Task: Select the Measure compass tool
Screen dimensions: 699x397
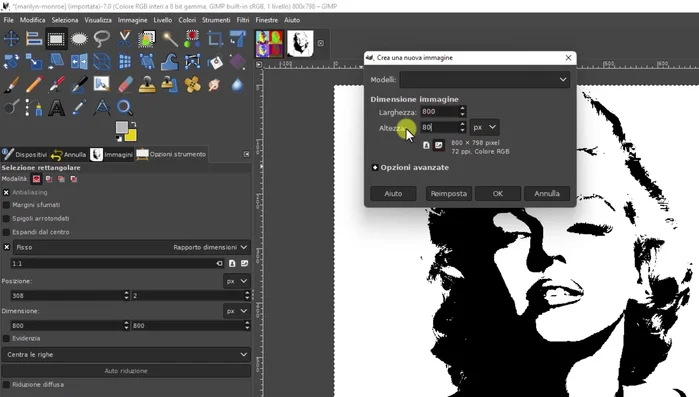Action: (x=102, y=107)
